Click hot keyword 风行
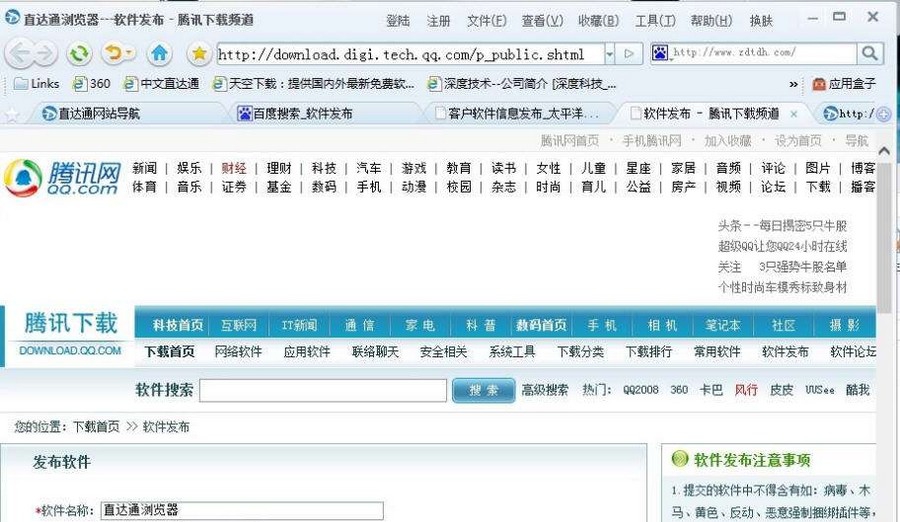Viewport: 900px width, 522px height. (x=746, y=390)
